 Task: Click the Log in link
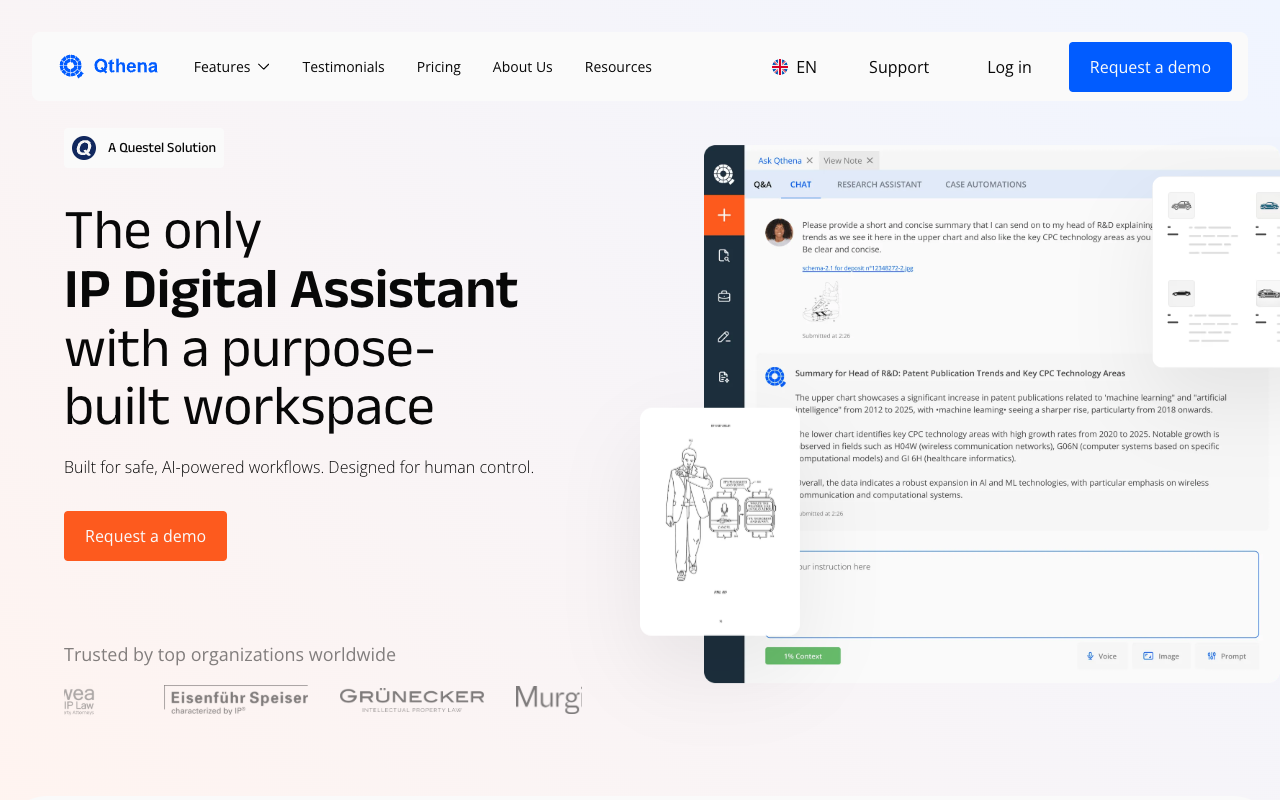tap(1009, 67)
